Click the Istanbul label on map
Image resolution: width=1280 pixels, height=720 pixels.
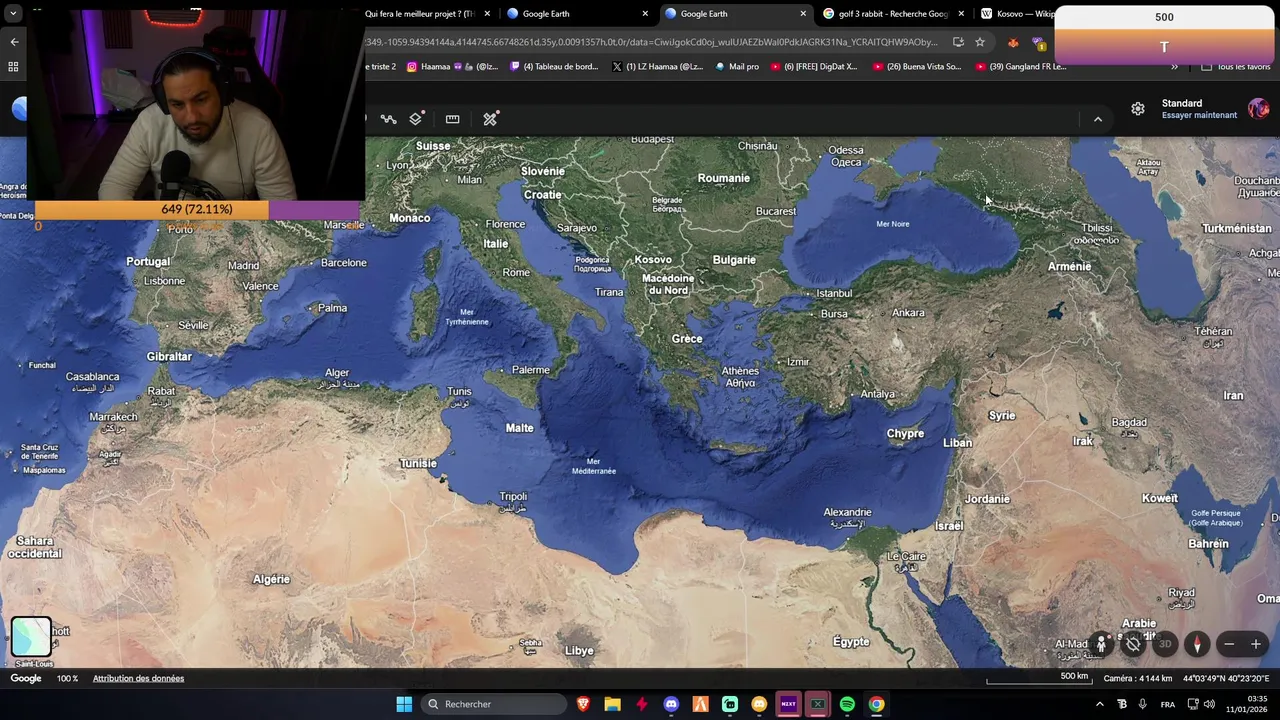tap(834, 293)
